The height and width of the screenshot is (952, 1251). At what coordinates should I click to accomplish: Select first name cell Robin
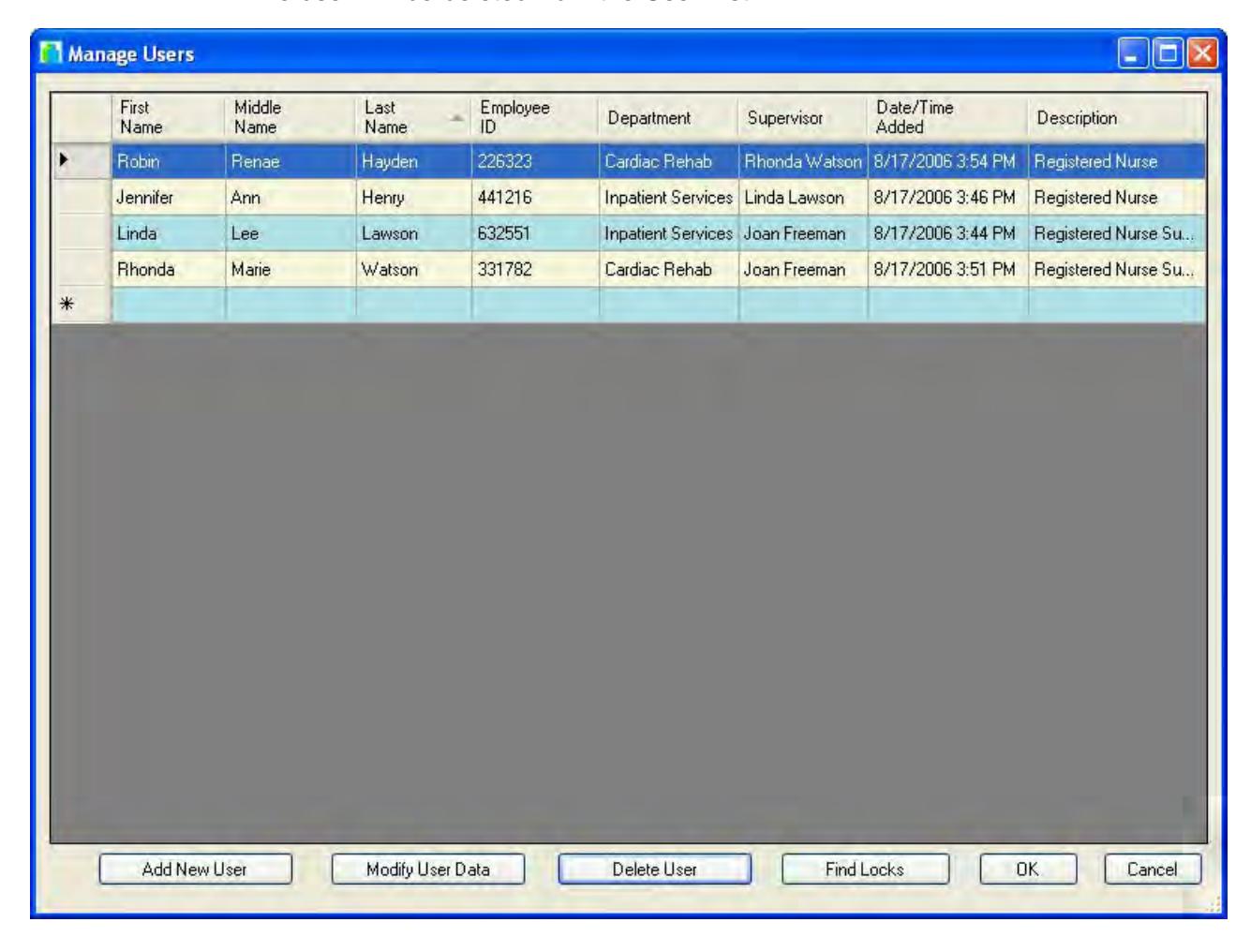(169, 161)
